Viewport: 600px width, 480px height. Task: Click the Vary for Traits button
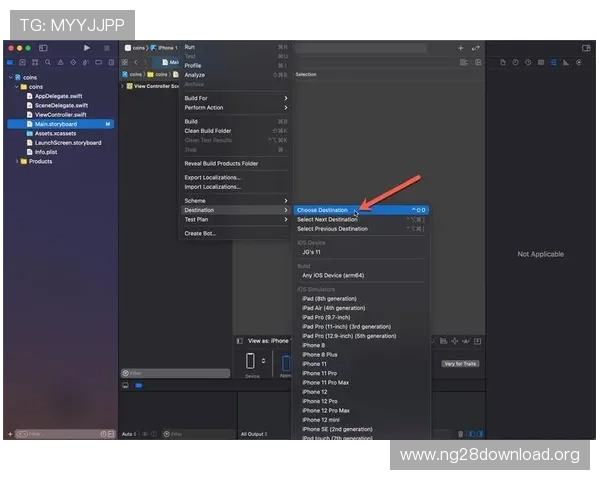[461, 363]
